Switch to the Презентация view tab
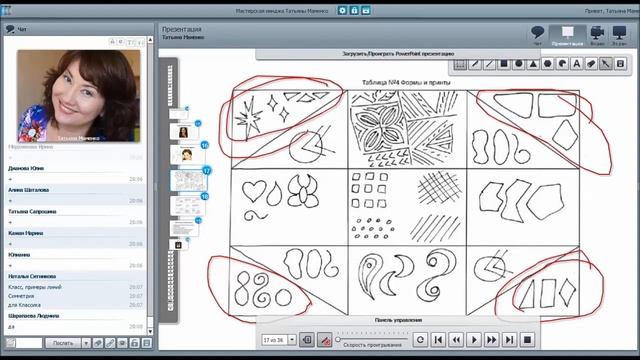 567,35
